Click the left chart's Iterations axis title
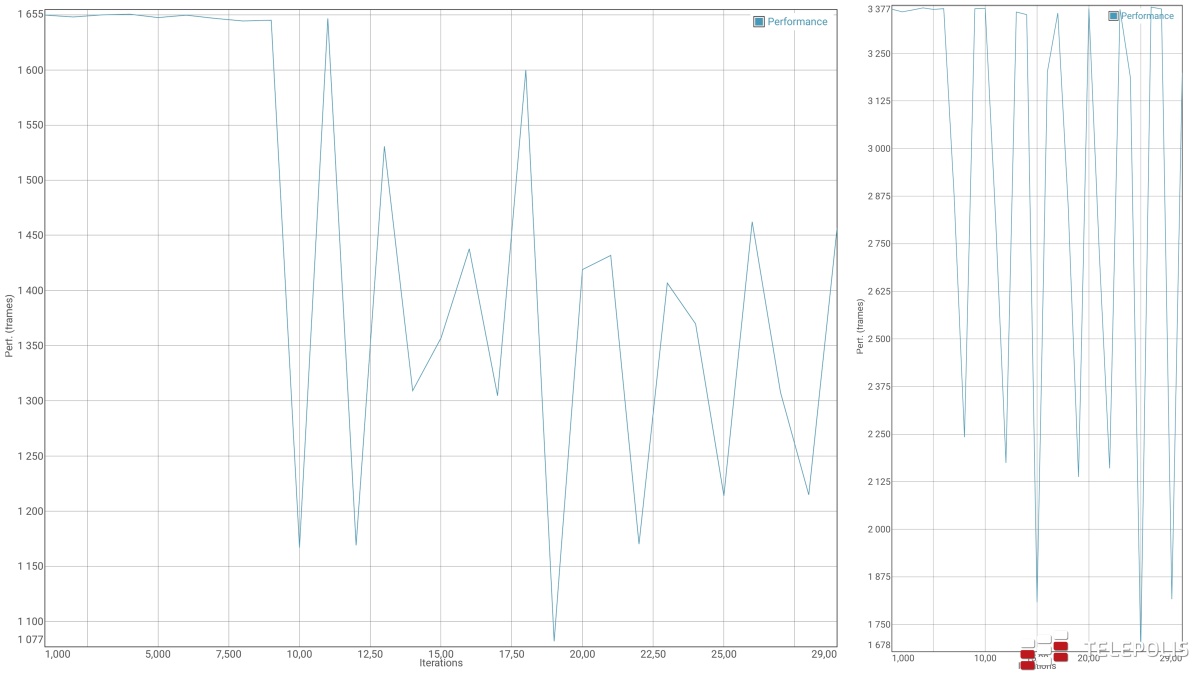This screenshot has height=675, width=1200. 441,663
